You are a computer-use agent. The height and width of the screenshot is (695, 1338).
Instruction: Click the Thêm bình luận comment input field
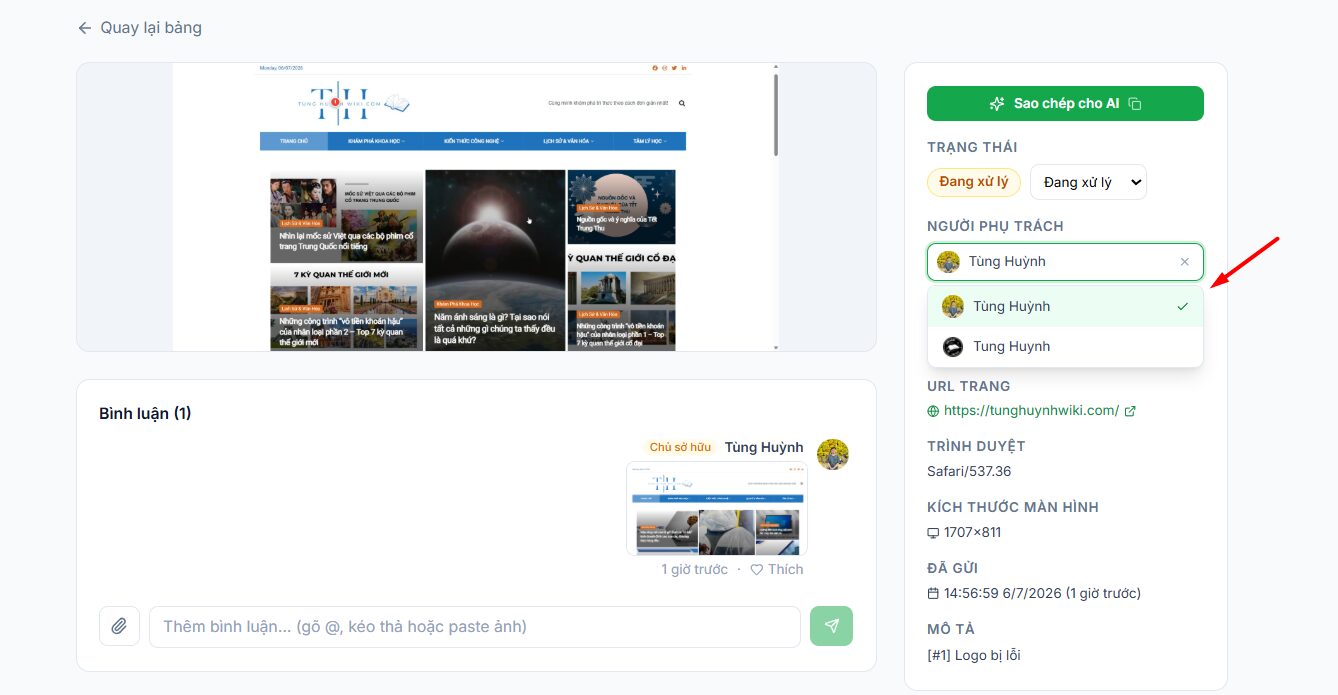(x=475, y=627)
